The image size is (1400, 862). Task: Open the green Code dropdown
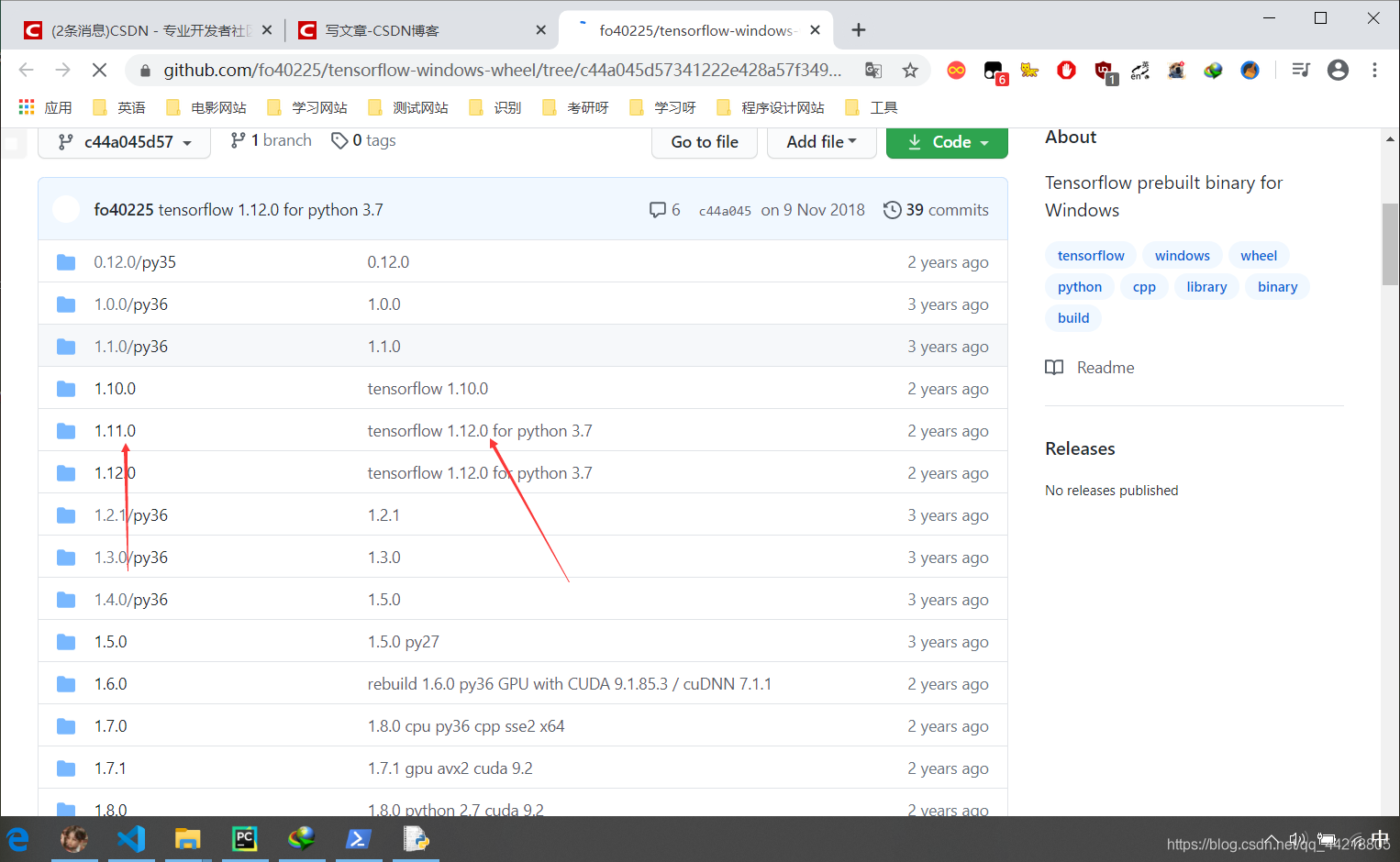pyautogui.click(x=947, y=142)
